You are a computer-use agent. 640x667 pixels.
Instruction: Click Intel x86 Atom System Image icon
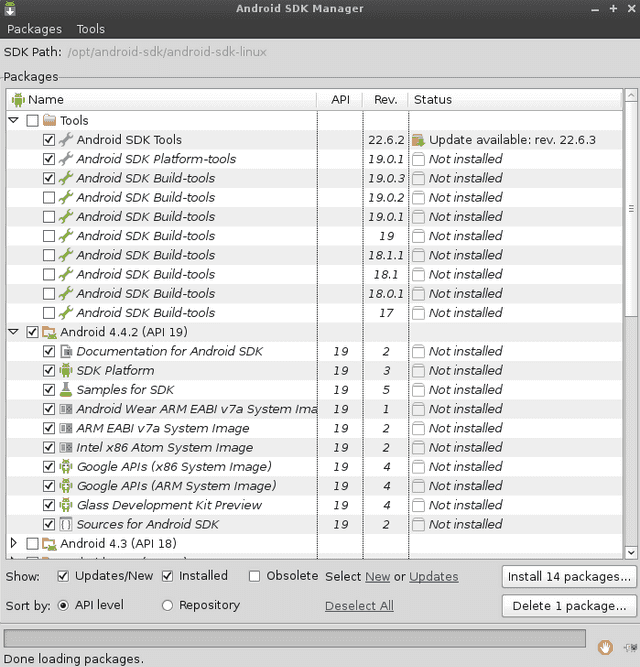tap(65, 448)
